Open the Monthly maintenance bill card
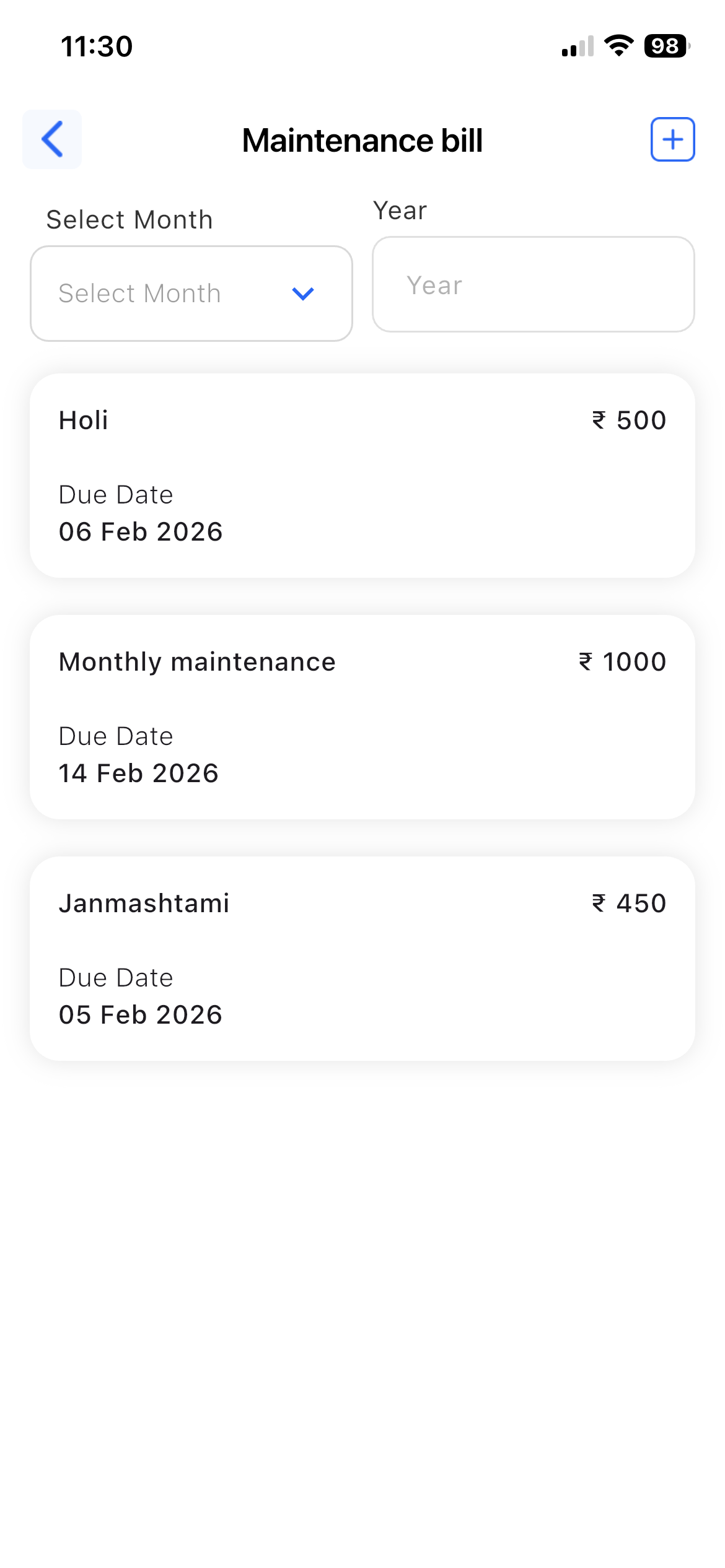725x1568 pixels. pyautogui.click(x=362, y=716)
